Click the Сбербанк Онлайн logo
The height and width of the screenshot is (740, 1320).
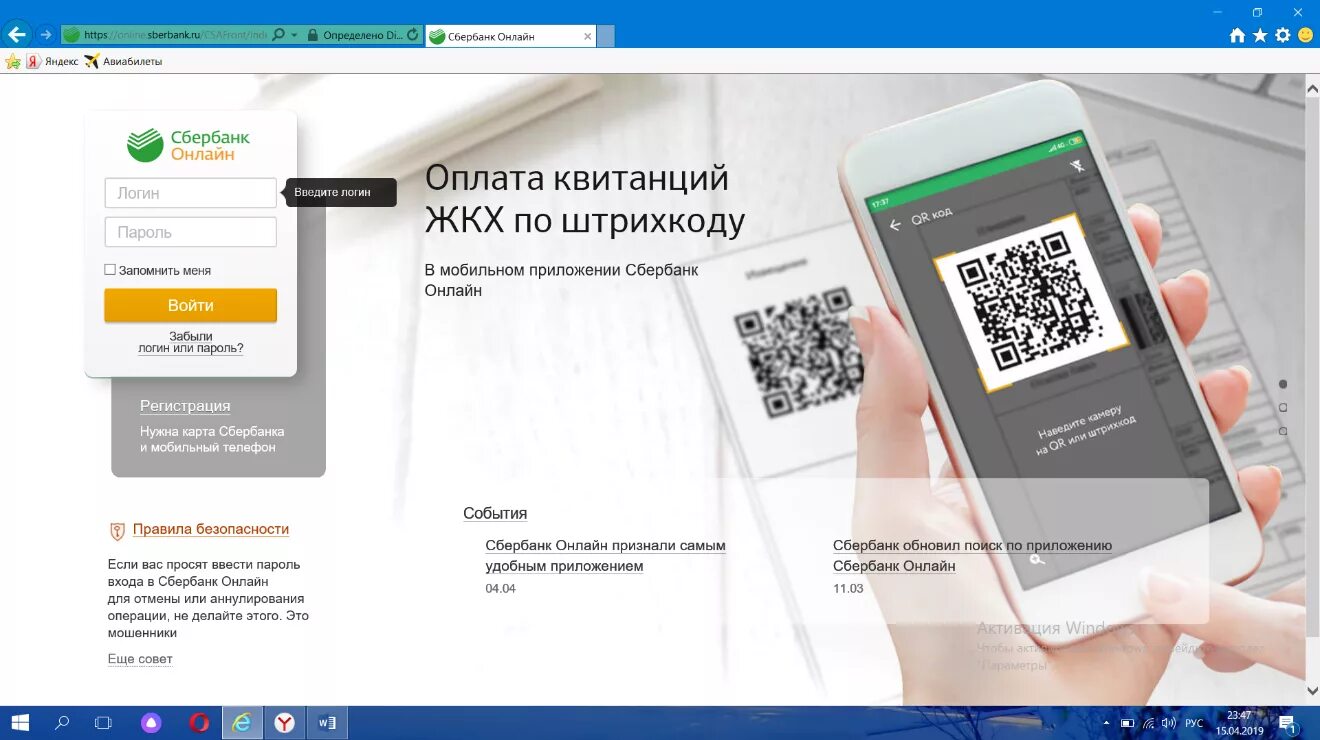(189, 145)
